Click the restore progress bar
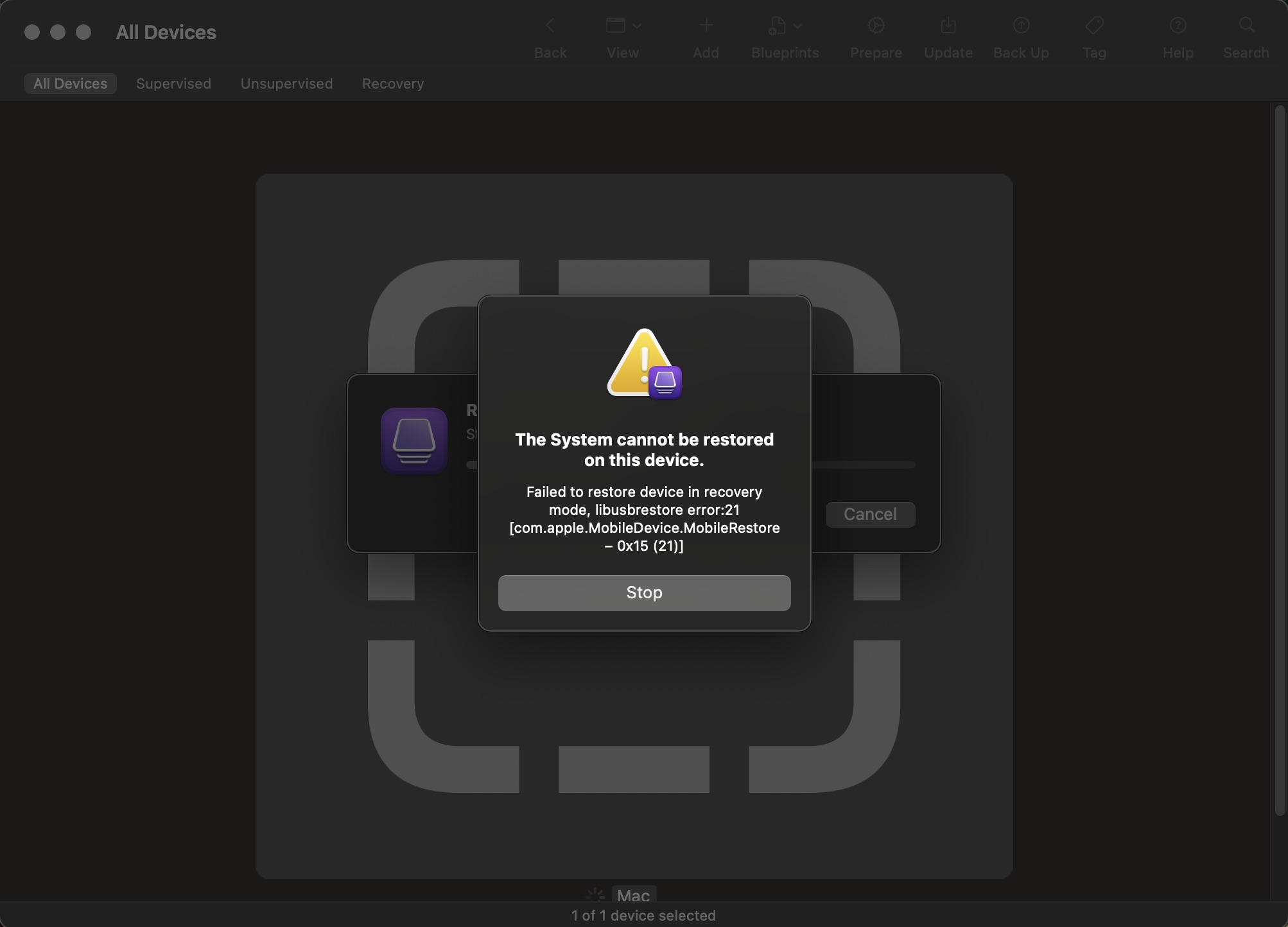 pos(863,465)
